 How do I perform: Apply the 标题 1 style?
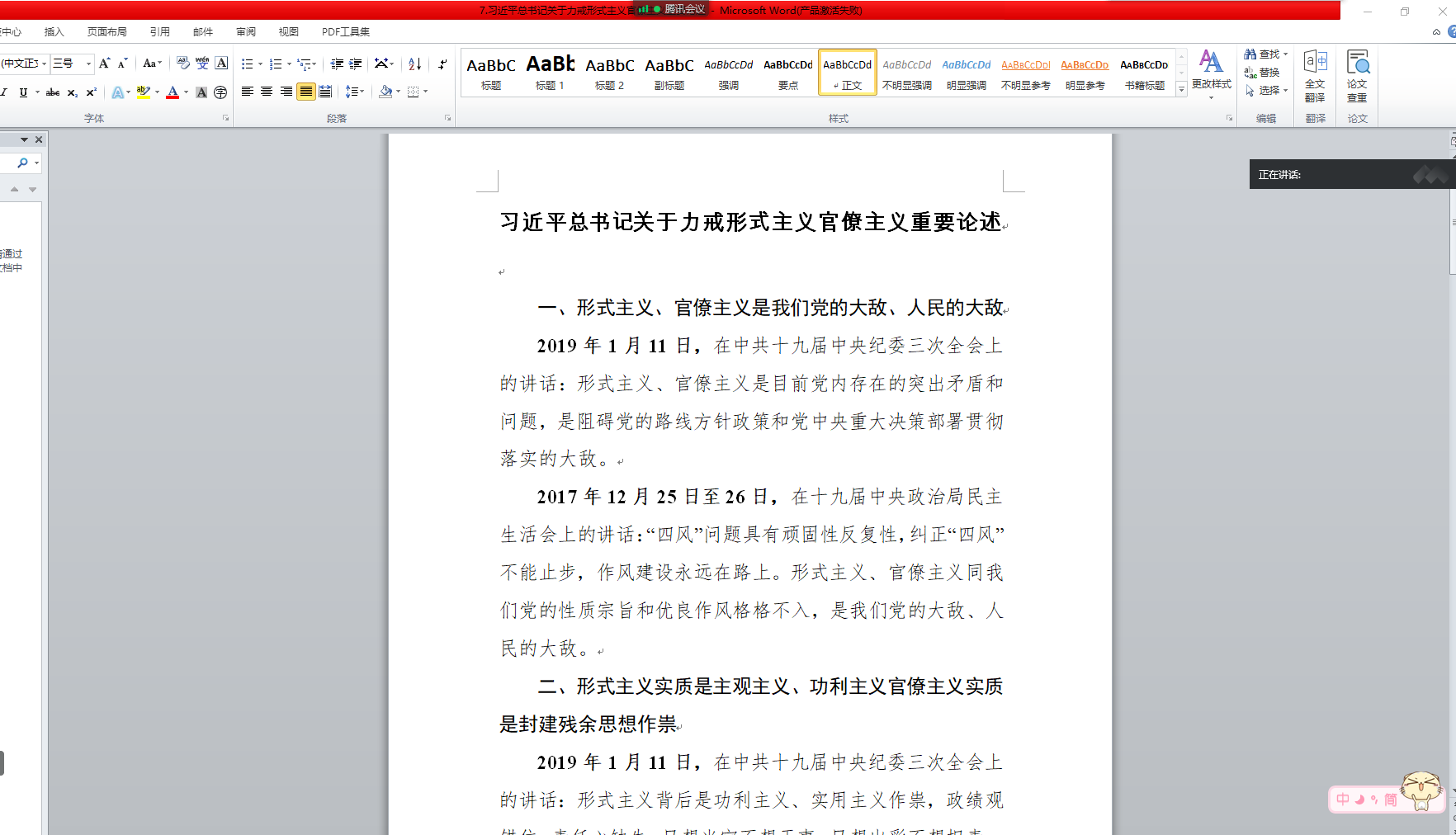click(x=550, y=72)
